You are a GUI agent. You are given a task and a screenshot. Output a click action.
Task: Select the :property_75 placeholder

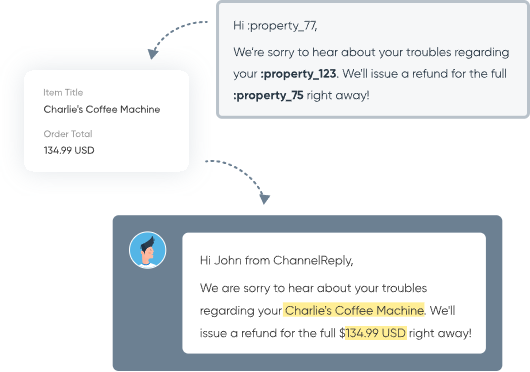[268, 95]
